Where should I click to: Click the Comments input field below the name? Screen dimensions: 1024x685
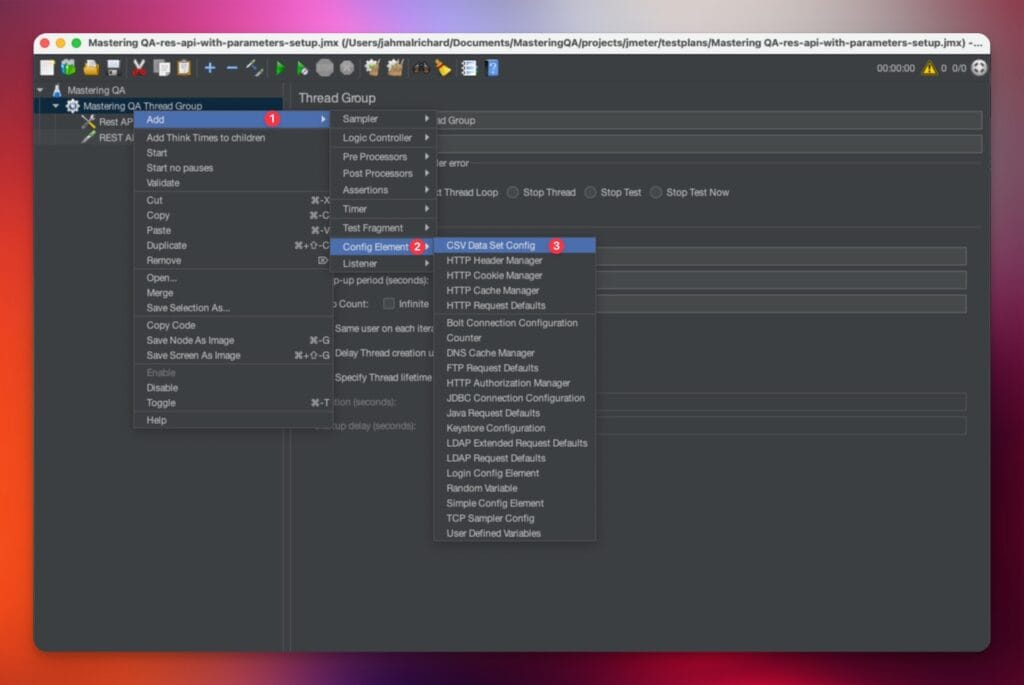click(709, 144)
